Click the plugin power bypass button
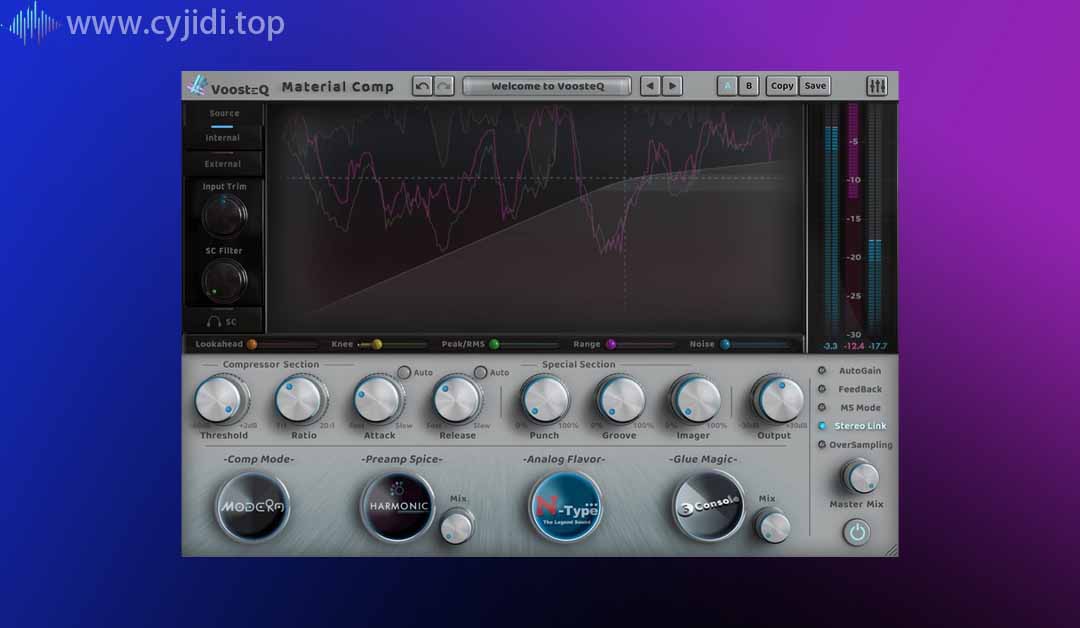This screenshot has height=628, width=1080. tap(856, 532)
